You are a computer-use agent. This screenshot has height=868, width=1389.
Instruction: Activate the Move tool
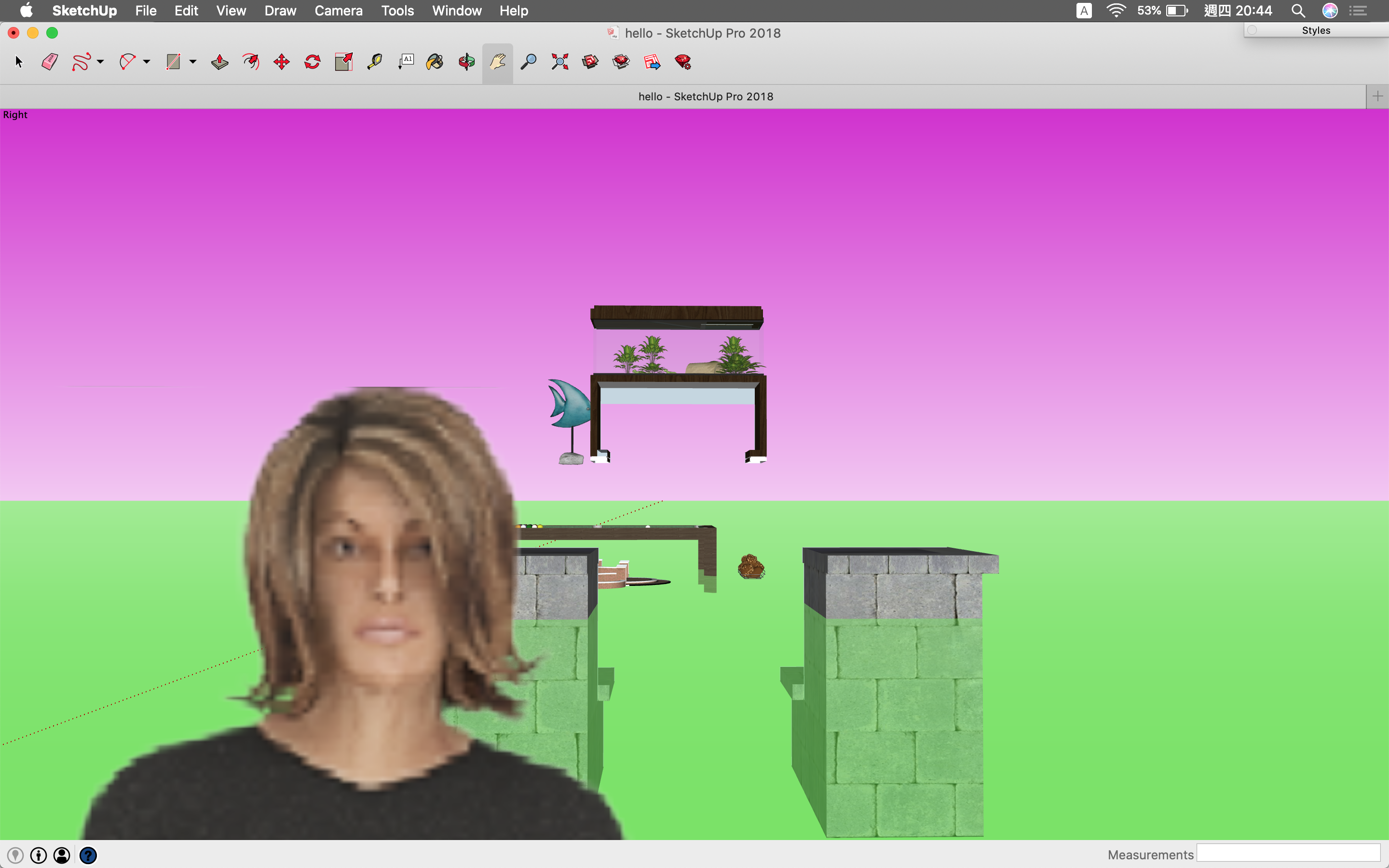(281, 62)
